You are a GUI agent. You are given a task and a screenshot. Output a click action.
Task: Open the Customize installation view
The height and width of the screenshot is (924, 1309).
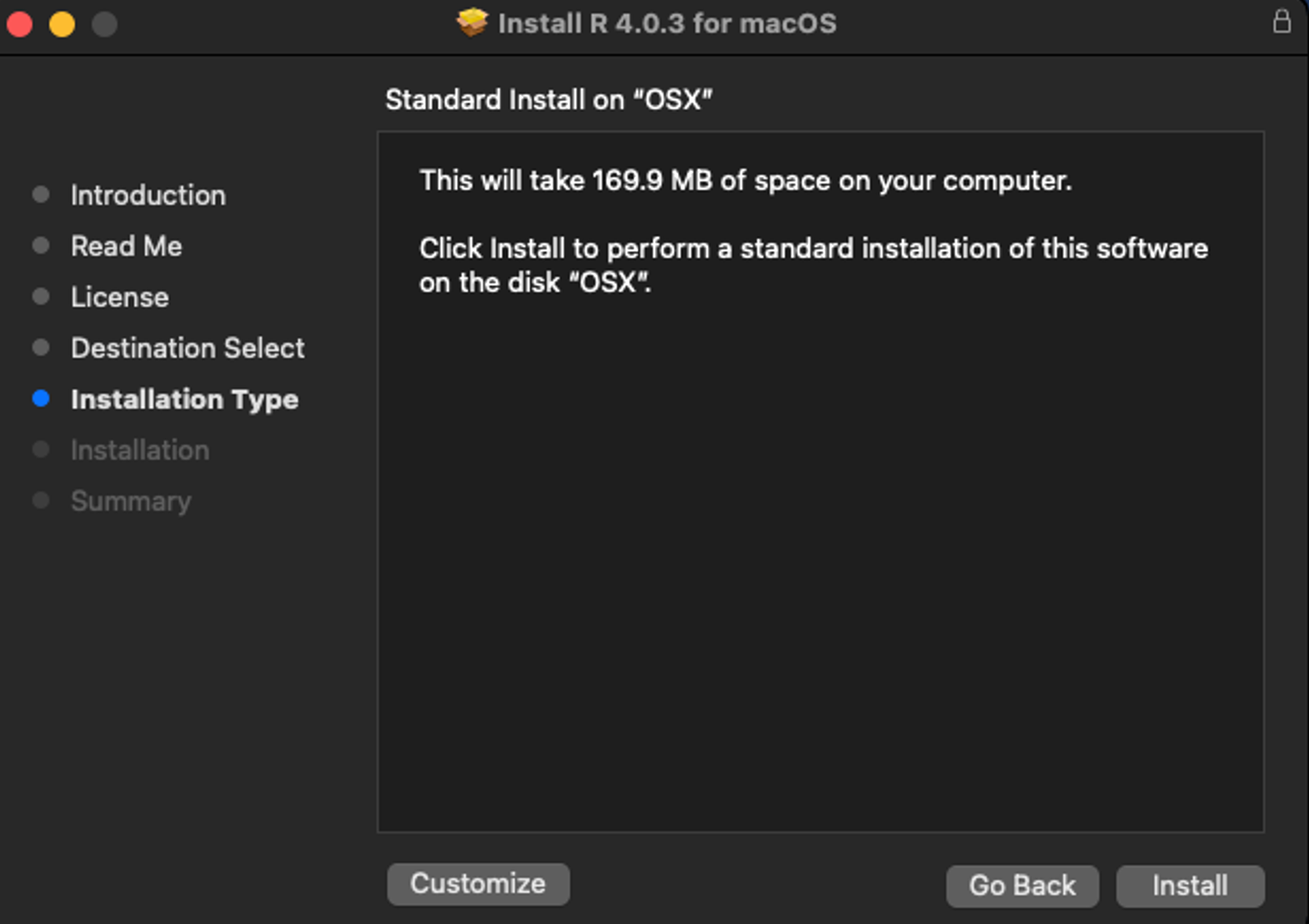pyautogui.click(x=478, y=884)
